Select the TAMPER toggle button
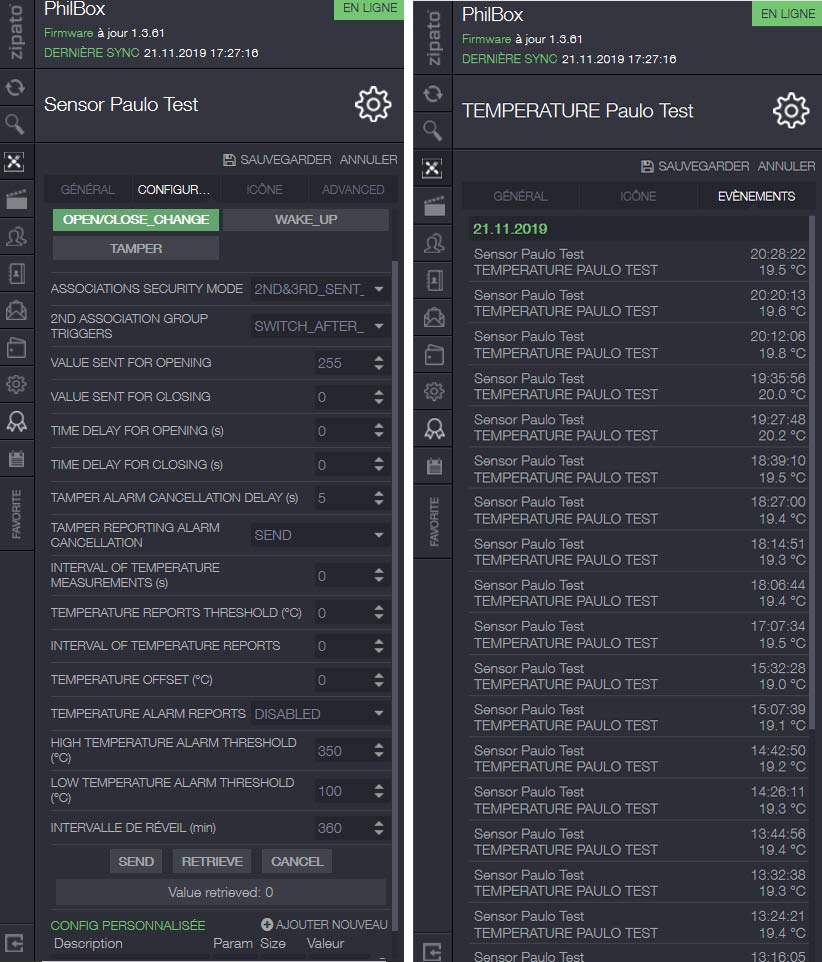The height and width of the screenshot is (962, 822). click(136, 248)
